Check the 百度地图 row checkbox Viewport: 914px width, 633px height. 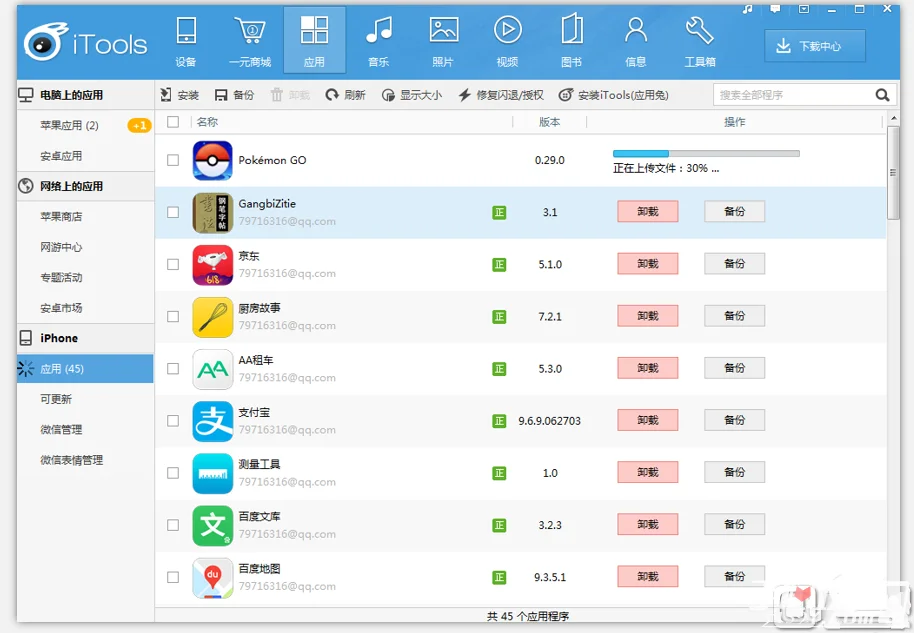173,577
